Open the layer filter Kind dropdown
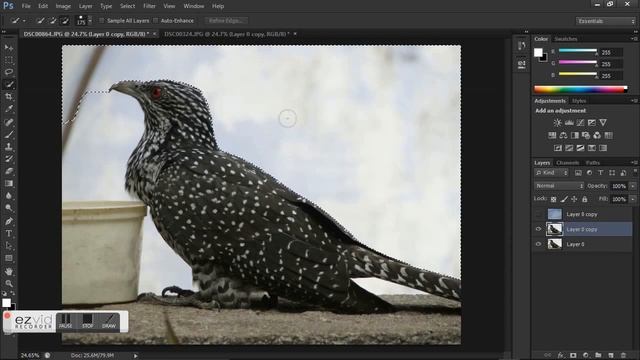The height and width of the screenshot is (360, 640). point(551,173)
